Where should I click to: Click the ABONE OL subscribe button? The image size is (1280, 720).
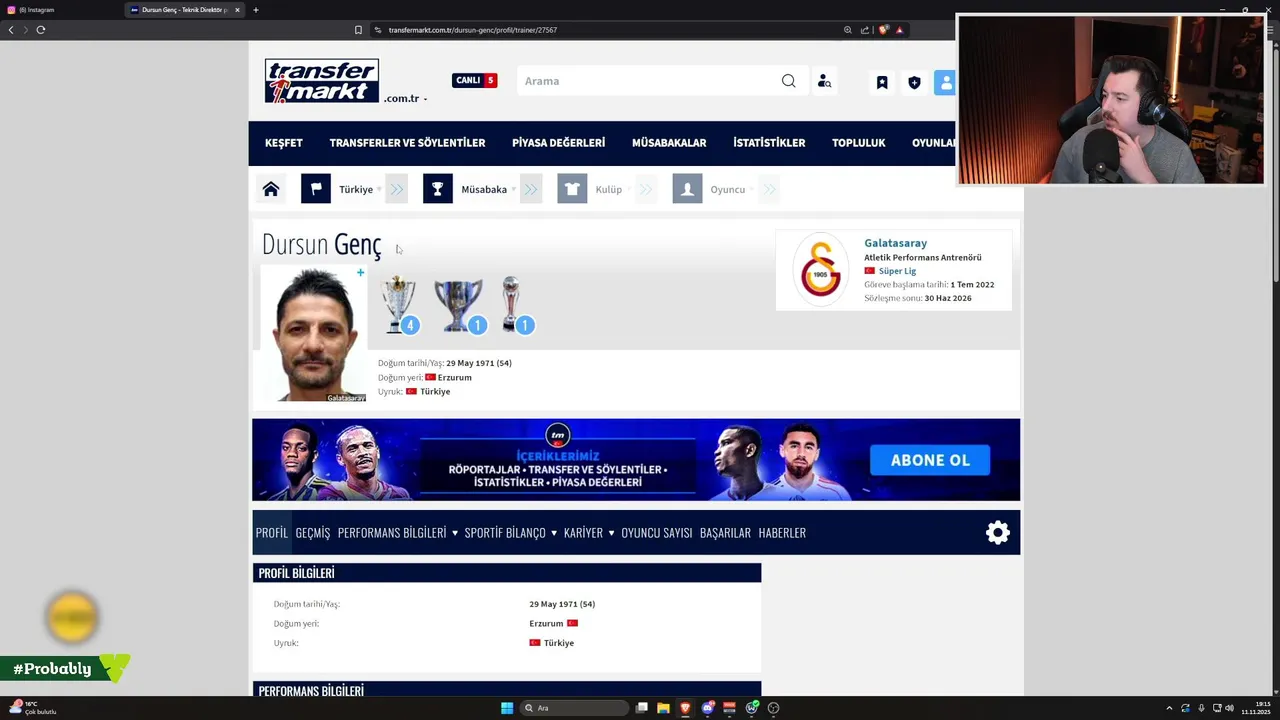pyautogui.click(x=930, y=460)
